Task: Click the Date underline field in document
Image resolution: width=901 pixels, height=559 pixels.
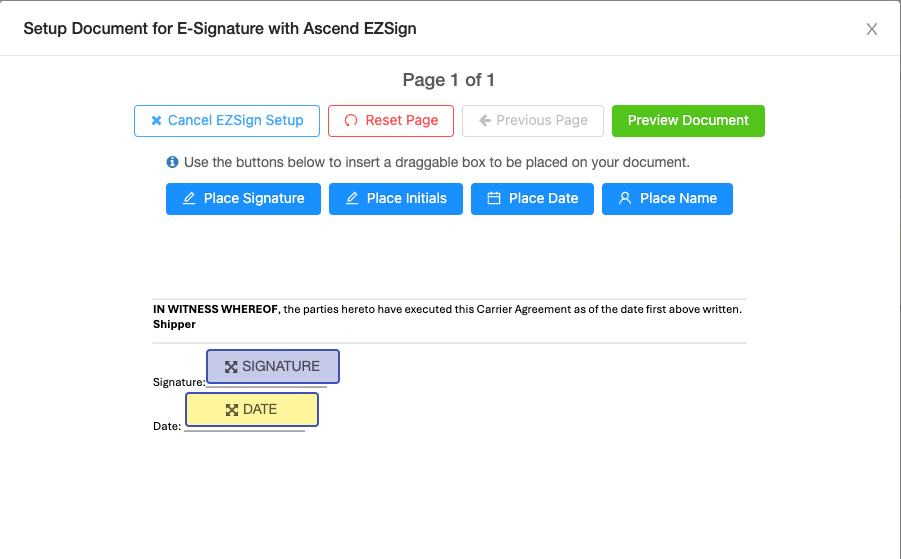Action: pos(245,429)
